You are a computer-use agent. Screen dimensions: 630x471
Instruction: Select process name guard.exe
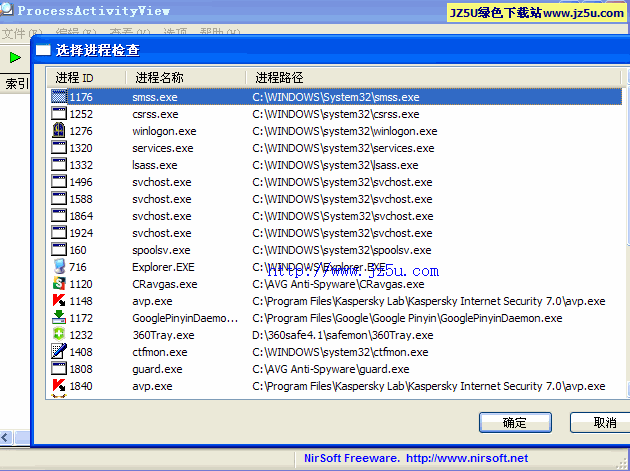[157, 369]
